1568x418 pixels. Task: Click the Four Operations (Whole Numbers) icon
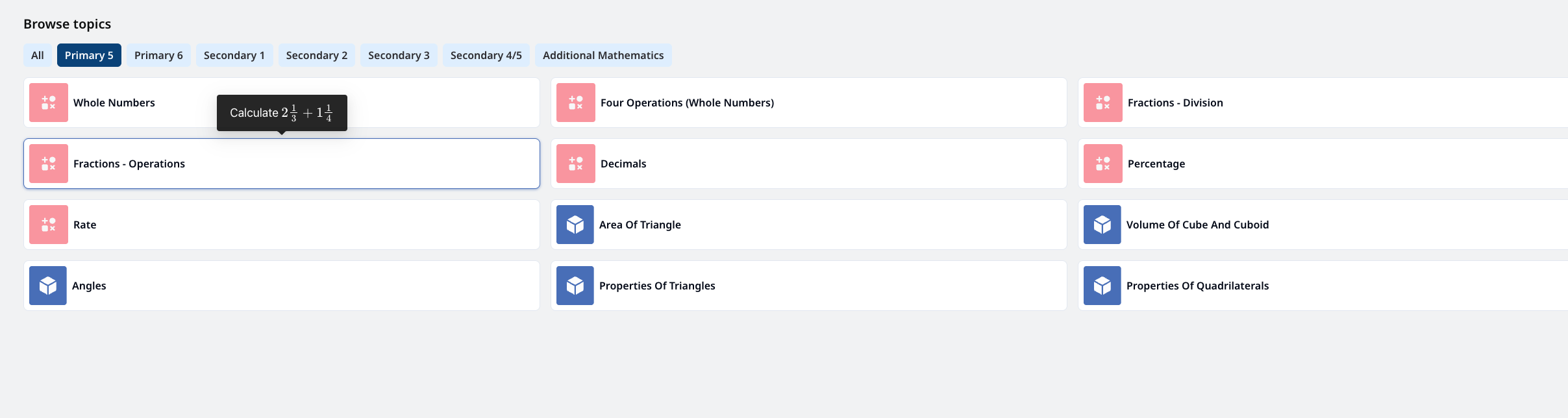pos(576,103)
